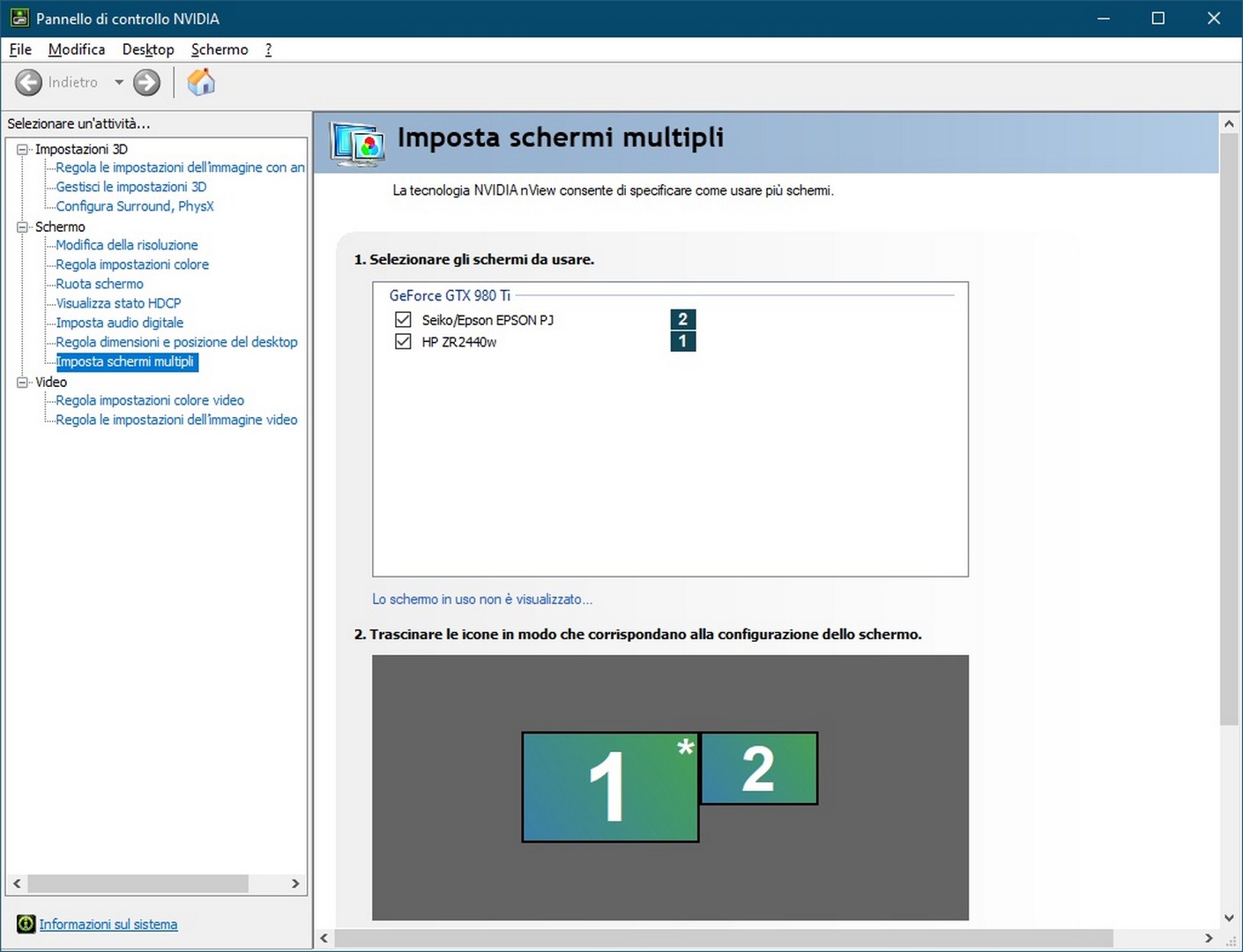Go to the Home page icon

coord(201,82)
